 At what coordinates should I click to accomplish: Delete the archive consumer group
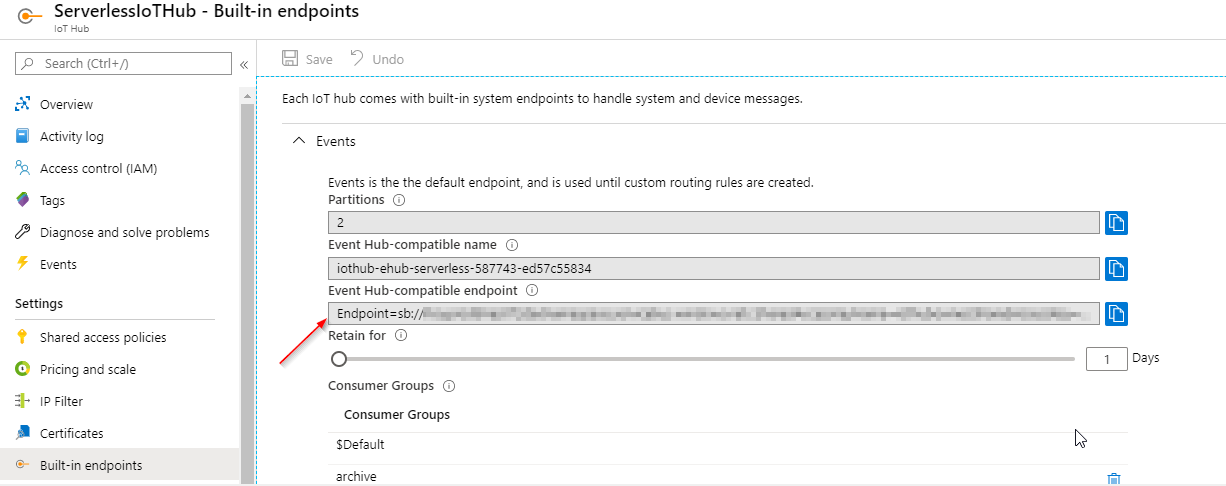1114,479
